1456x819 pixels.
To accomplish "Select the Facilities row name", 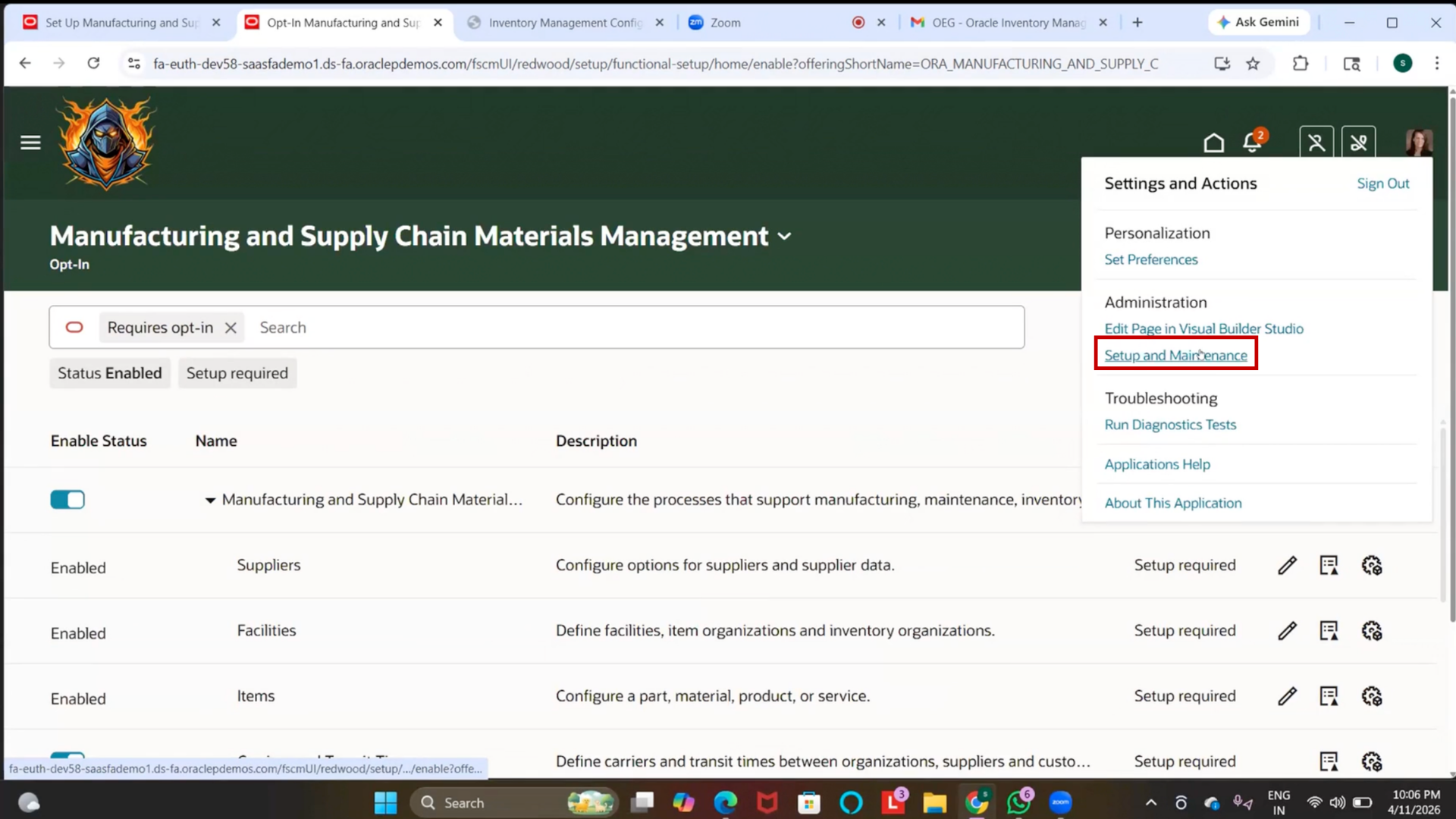I will coord(266,630).
